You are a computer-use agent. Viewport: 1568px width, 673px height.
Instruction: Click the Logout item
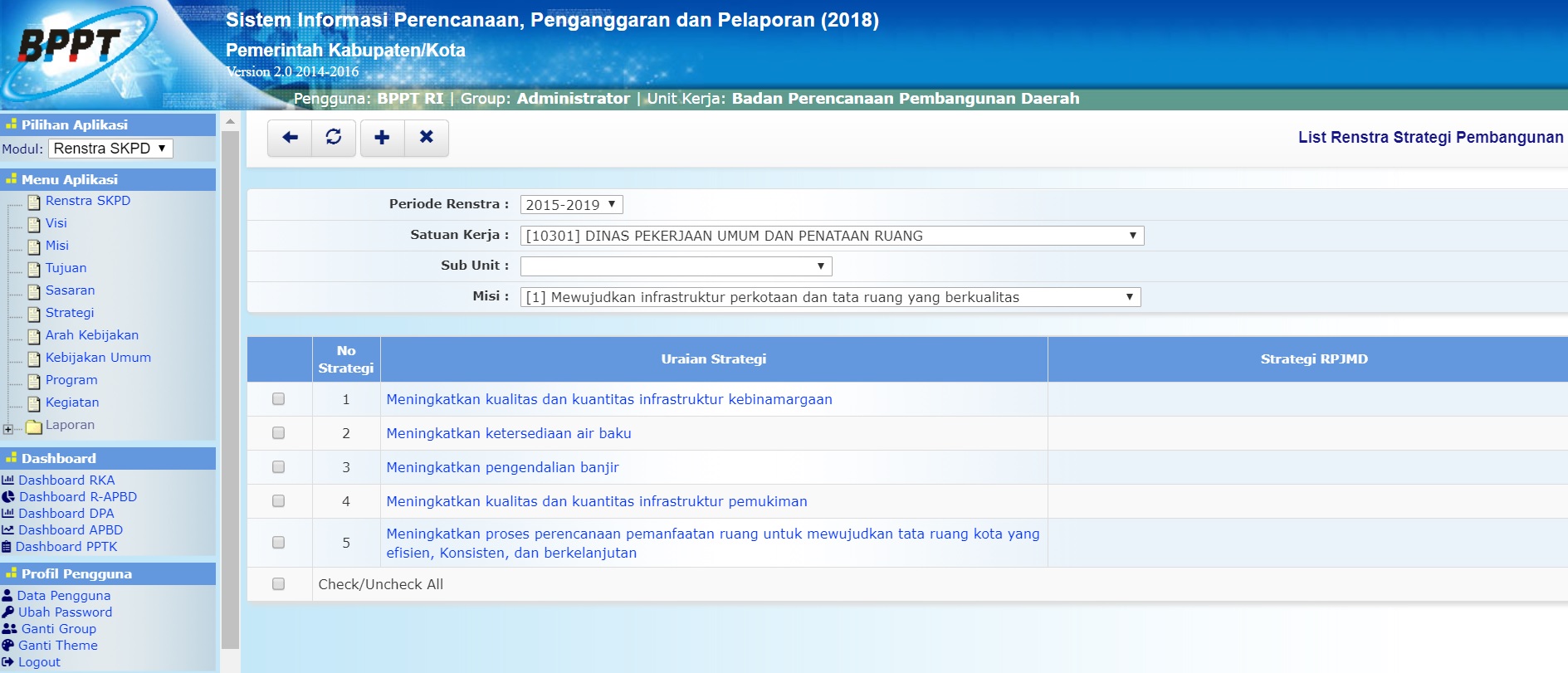pos(39,662)
